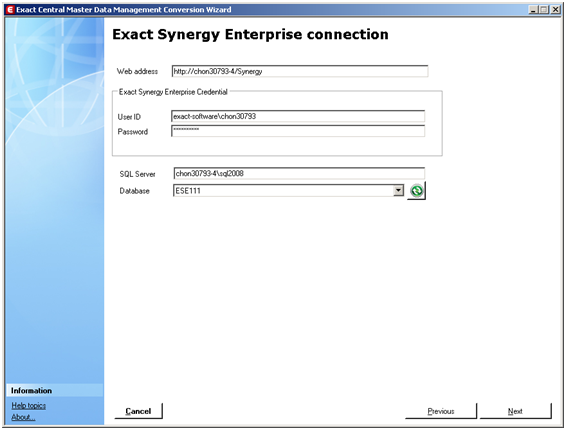Click the wizard window title bar text
The image size is (566, 430).
(124, 10)
